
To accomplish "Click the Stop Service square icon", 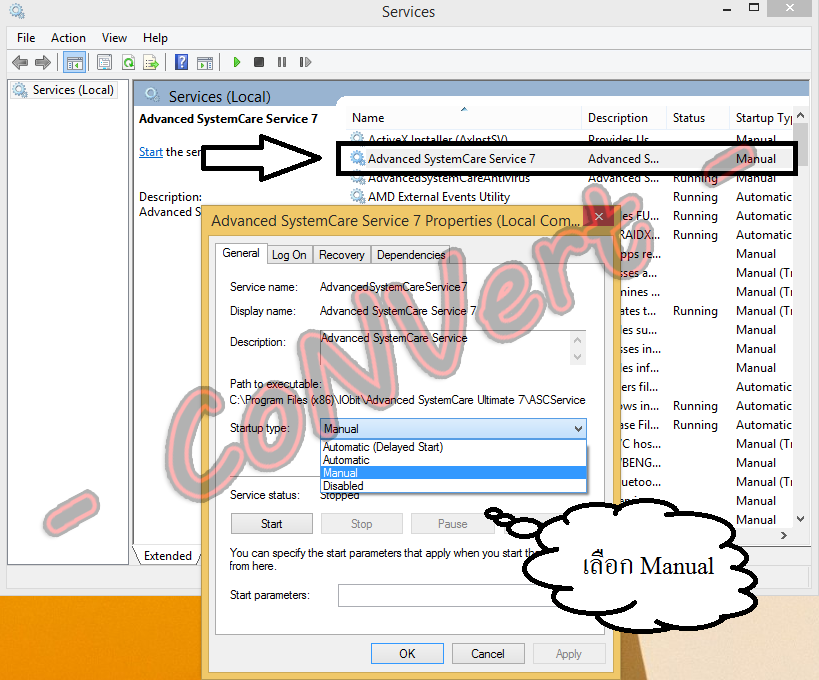I will pos(259,62).
